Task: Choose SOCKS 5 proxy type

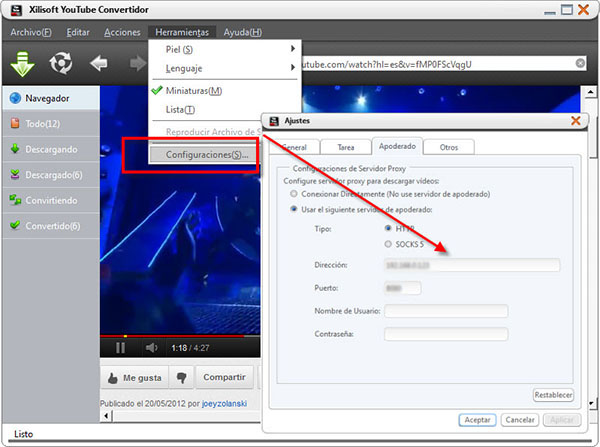Action: (388, 244)
